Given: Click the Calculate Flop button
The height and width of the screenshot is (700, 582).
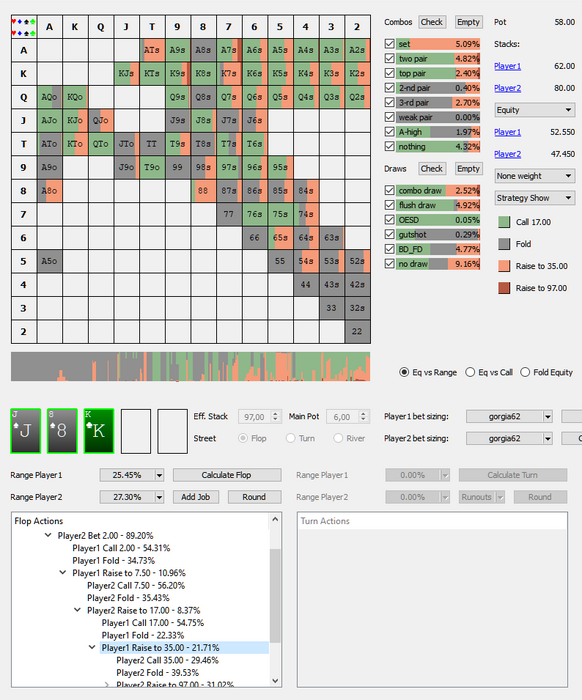Looking at the screenshot, I should 227,475.
